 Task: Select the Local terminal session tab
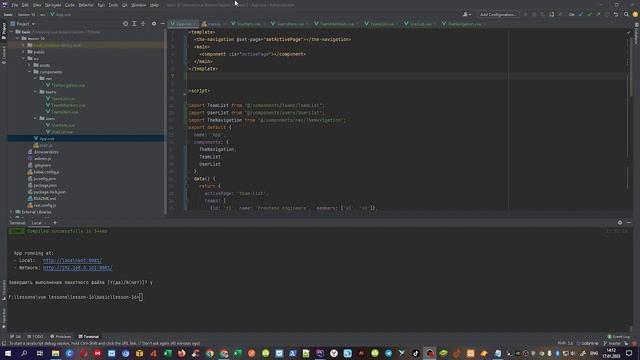(x=37, y=223)
